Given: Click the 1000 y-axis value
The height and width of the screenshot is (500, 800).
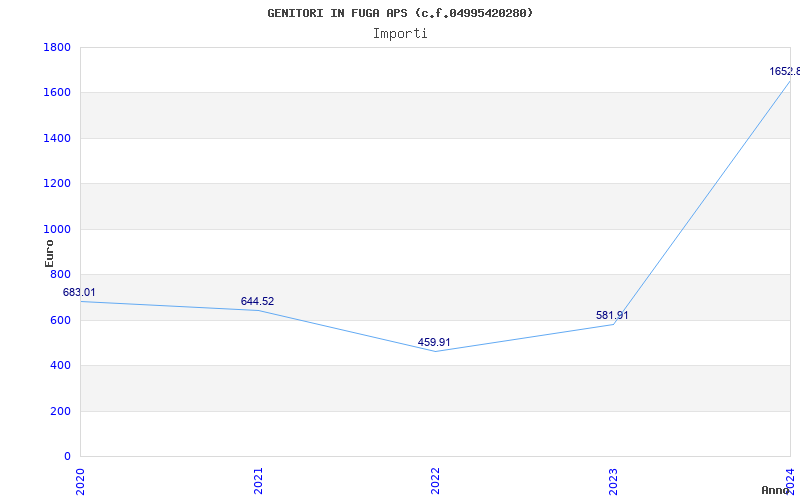Looking at the screenshot, I should (57, 229).
